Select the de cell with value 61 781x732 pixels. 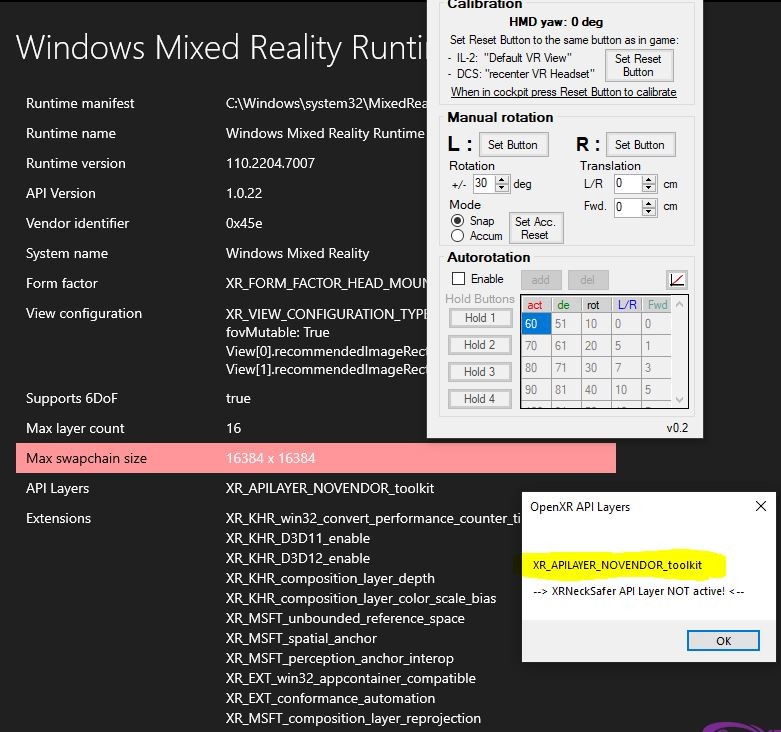pos(566,346)
